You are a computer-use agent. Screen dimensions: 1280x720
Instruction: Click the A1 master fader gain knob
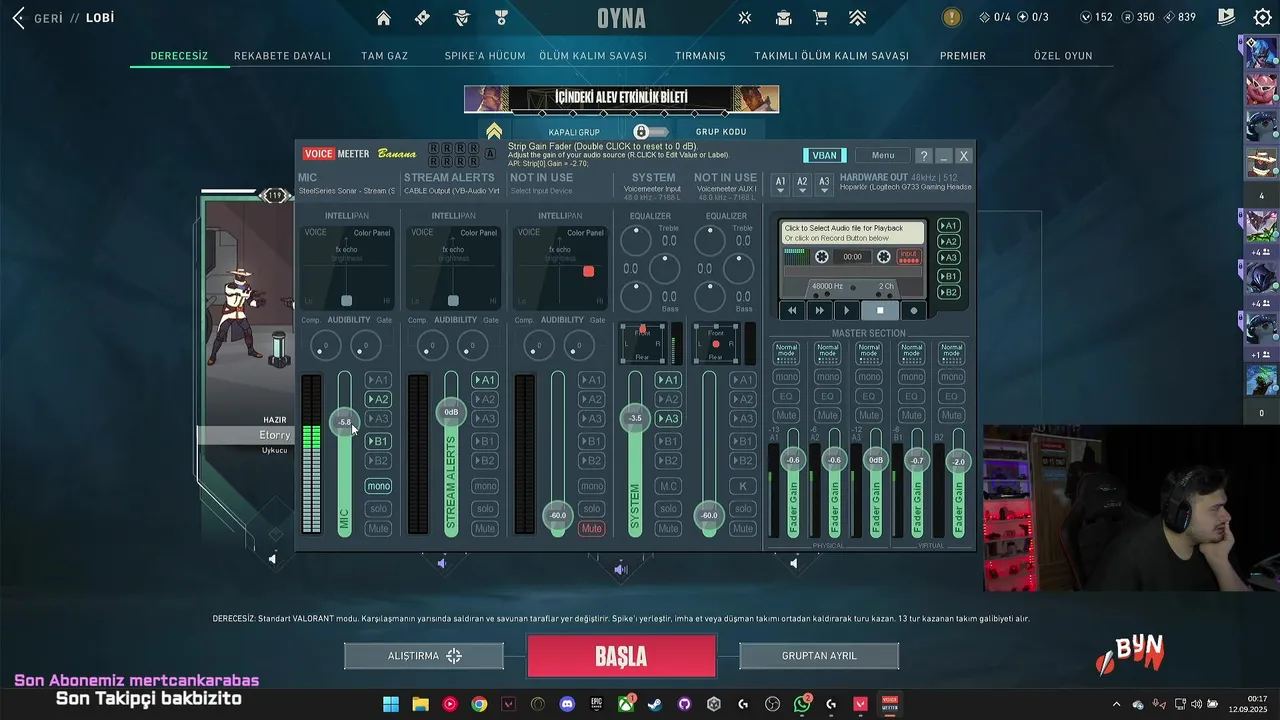click(793, 460)
